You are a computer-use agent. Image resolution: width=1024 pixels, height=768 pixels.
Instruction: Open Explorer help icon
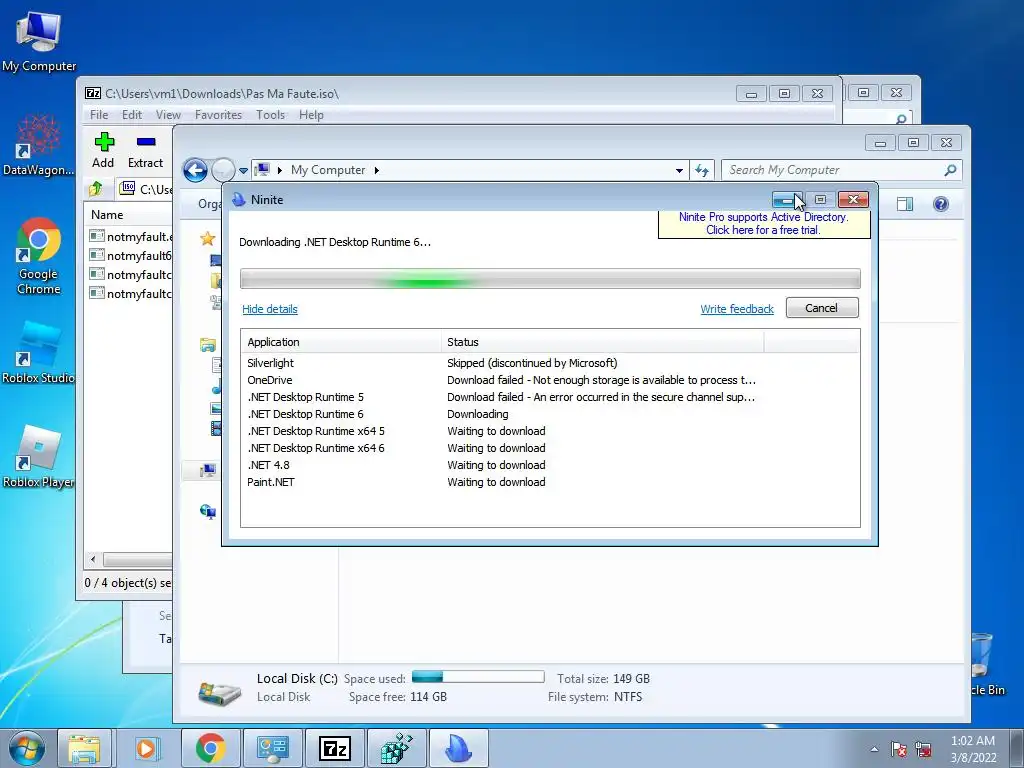click(x=940, y=204)
